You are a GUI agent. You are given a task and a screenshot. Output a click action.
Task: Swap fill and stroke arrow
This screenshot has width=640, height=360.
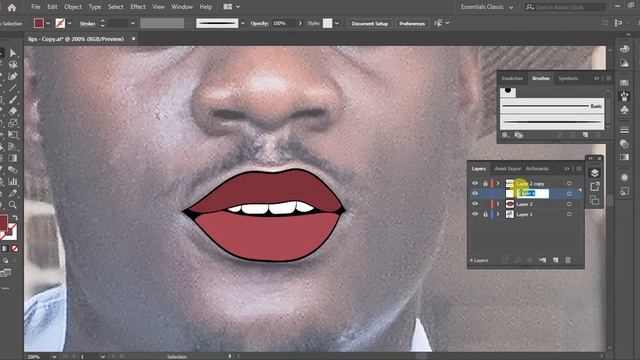tap(15, 218)
